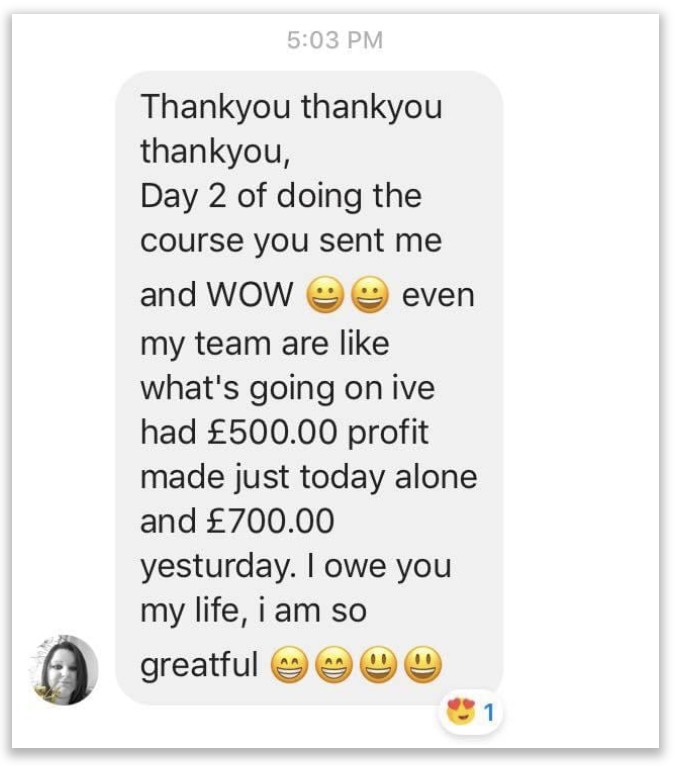
Task: Click the "course you sent me" line
Action: pyautogui.click(x=291, y=241)
